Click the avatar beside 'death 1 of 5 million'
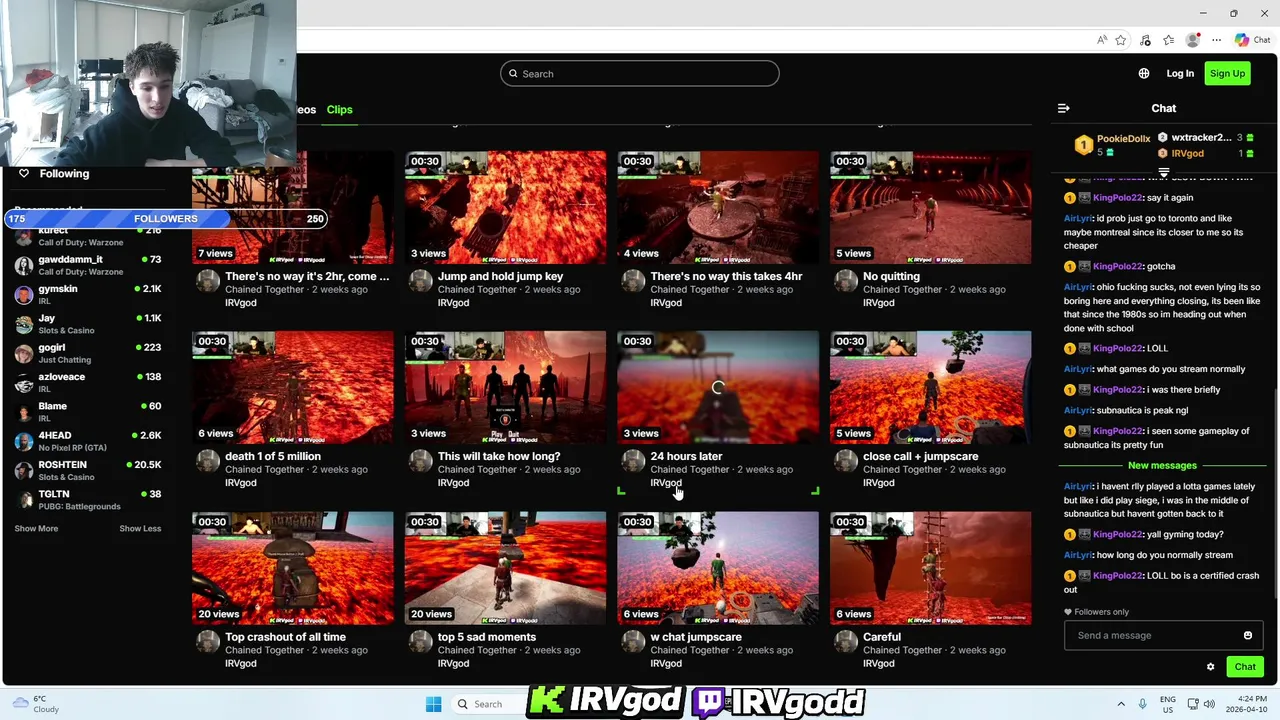 pyautogui.click(x=208, y=461)
